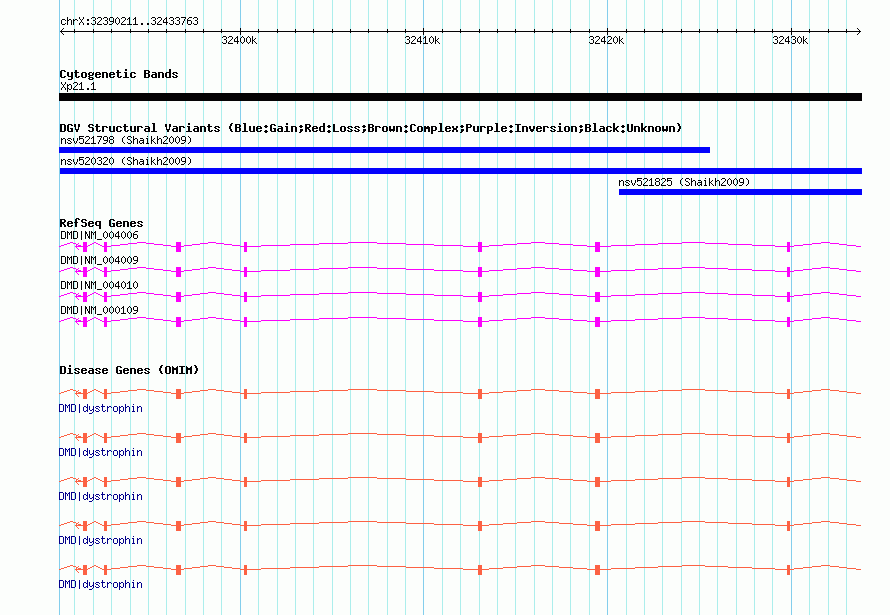The image size is (890, 615).
Task: Click the nsv521825 (Shaikh2009) variant label
Action: coord(684,182)
